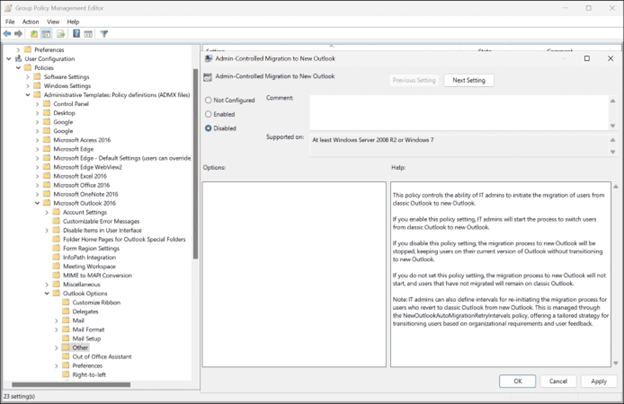Click the Cancel button
624x404 pixels.
(558, 381)
